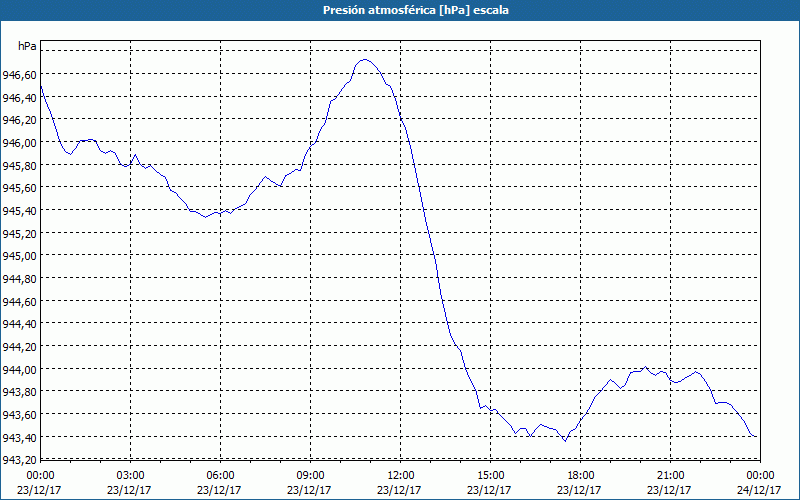Screen dimensions: 800x500
Task: Click the 'hPa' unit label
Action: (27, 46)
